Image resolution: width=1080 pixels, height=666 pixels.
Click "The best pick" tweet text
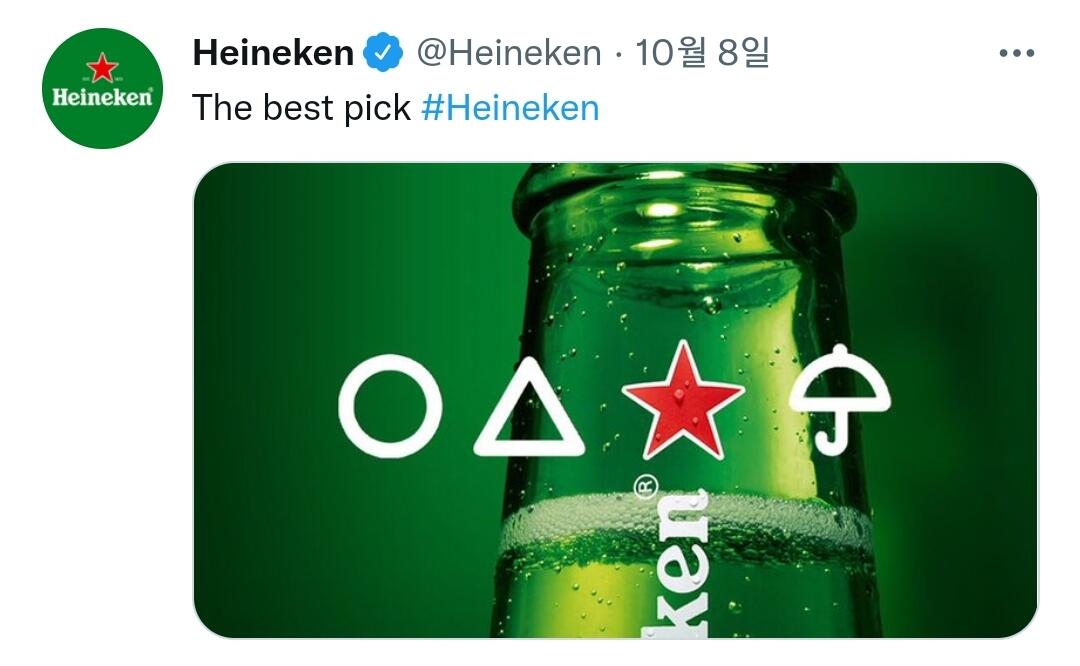coord(301,107)
